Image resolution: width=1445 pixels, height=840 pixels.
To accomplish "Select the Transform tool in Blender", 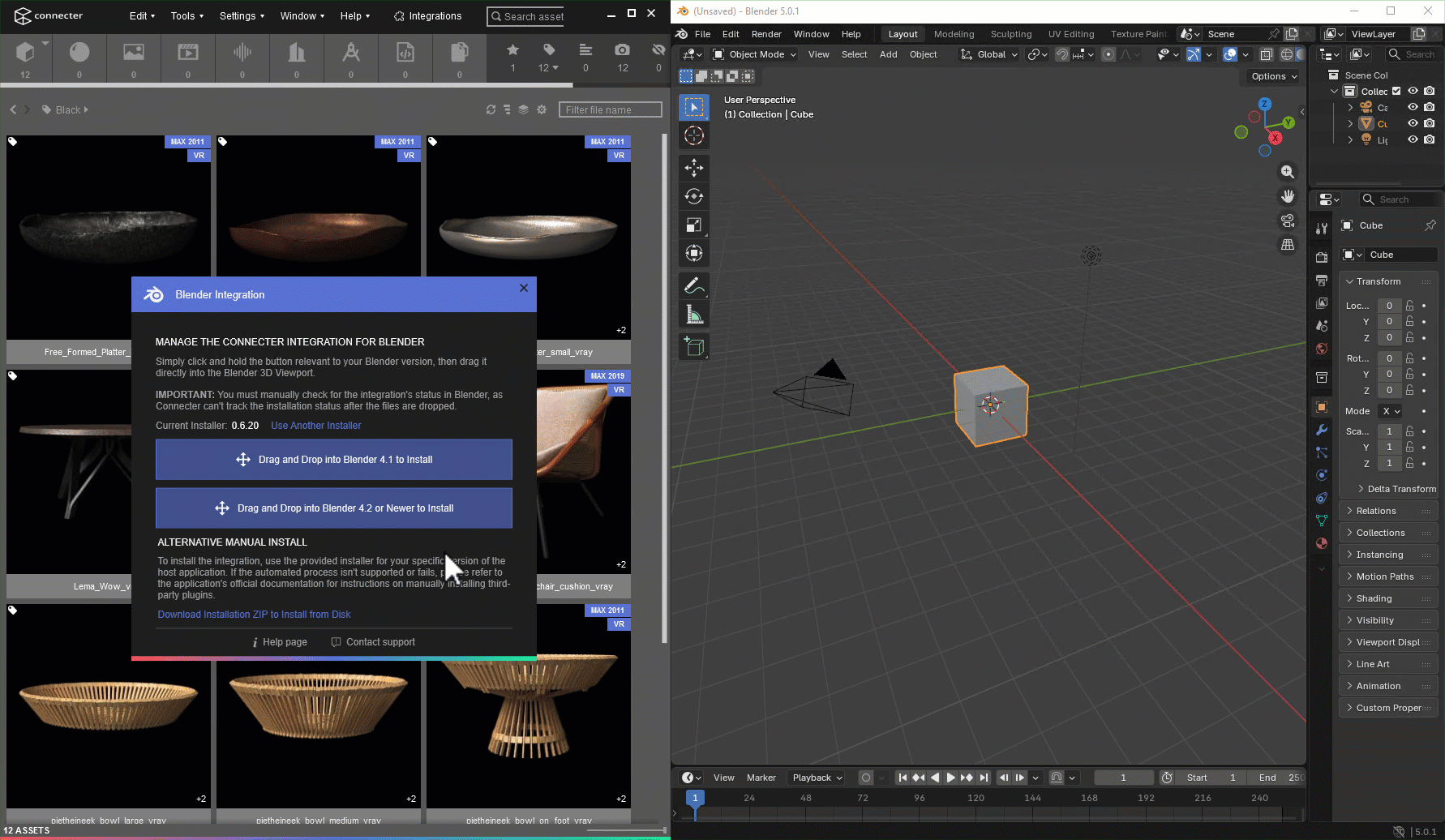I will pyautogui.click(x=694, y=253).
